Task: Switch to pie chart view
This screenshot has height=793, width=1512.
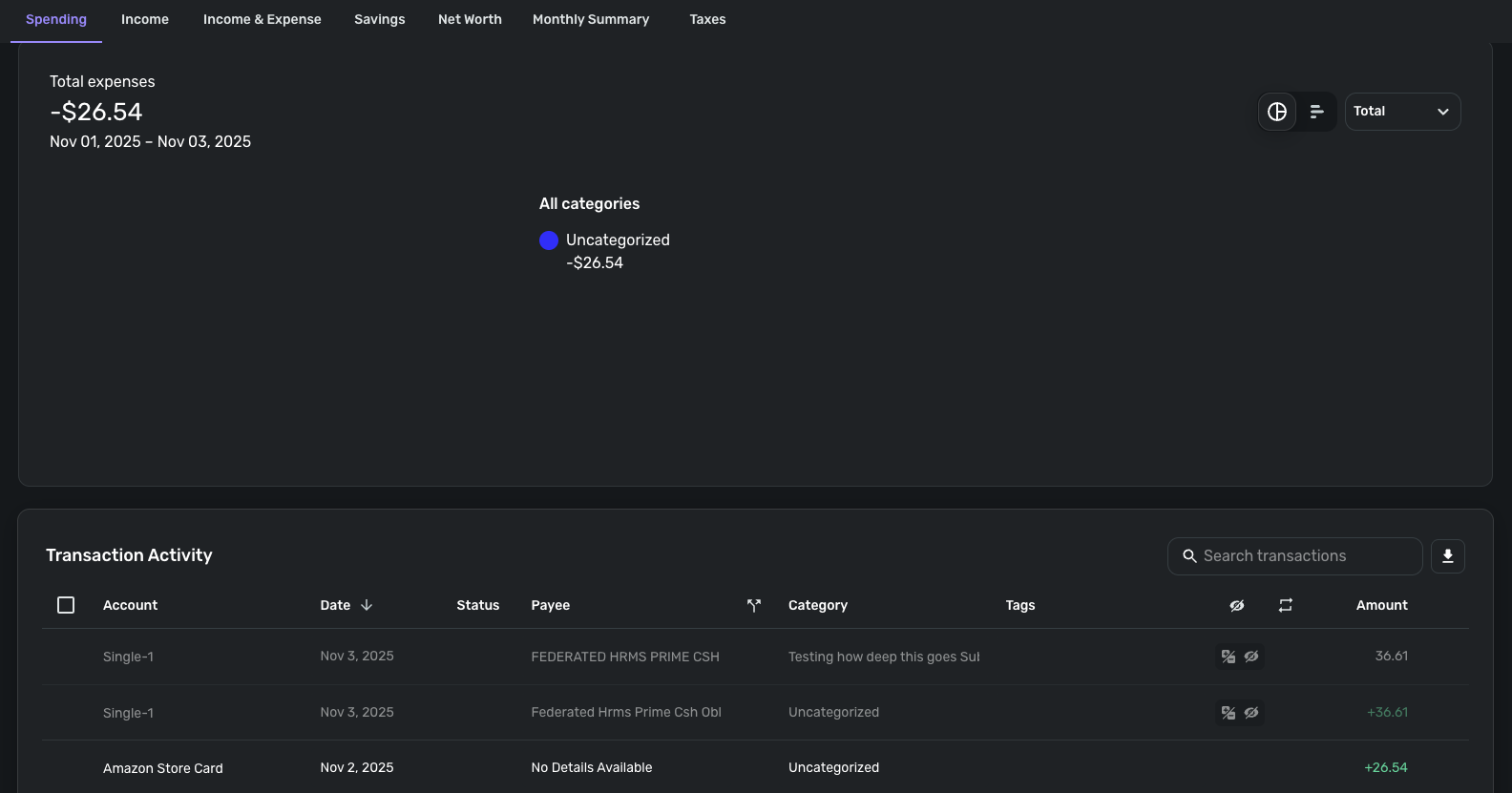Action: point(1277,112)
